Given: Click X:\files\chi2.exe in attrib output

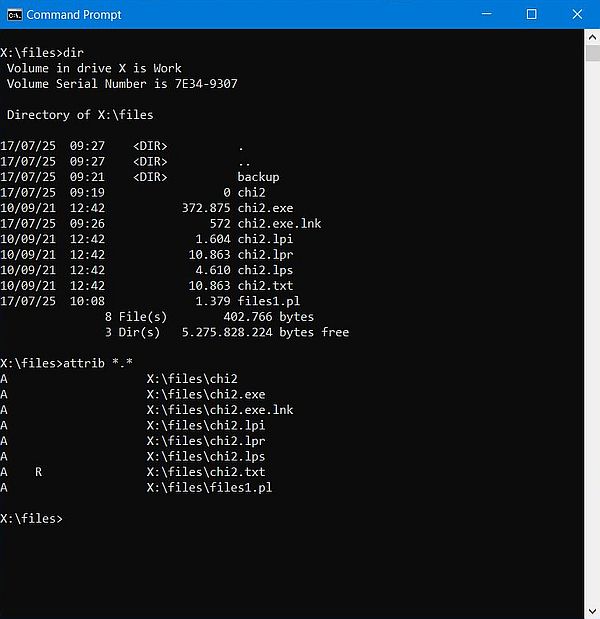Looking at the screenshot, I should (x=206, y=394).
